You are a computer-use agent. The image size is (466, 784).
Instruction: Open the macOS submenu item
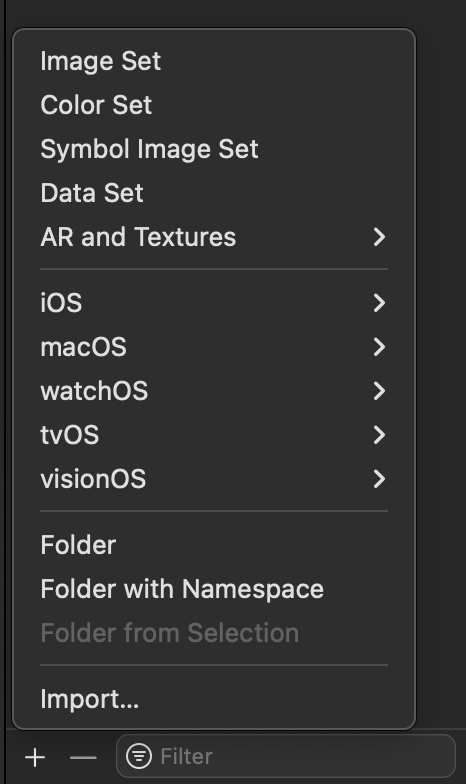tap(214, 347)
